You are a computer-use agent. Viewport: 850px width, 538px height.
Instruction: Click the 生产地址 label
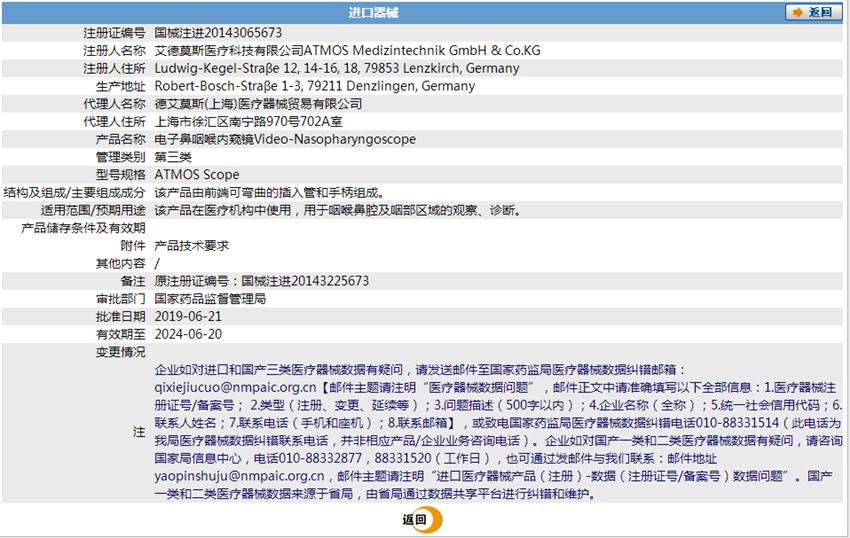tap(120, 86)
